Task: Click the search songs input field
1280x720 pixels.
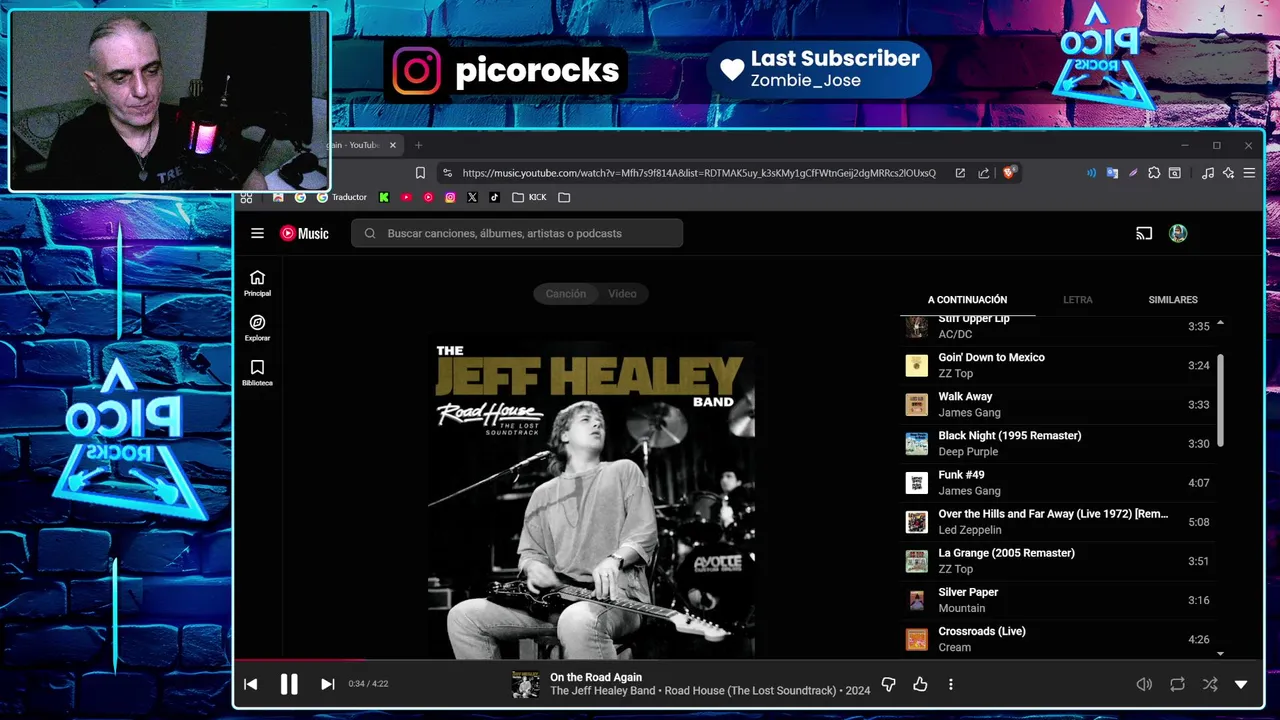Action: (x=517, y=233)
